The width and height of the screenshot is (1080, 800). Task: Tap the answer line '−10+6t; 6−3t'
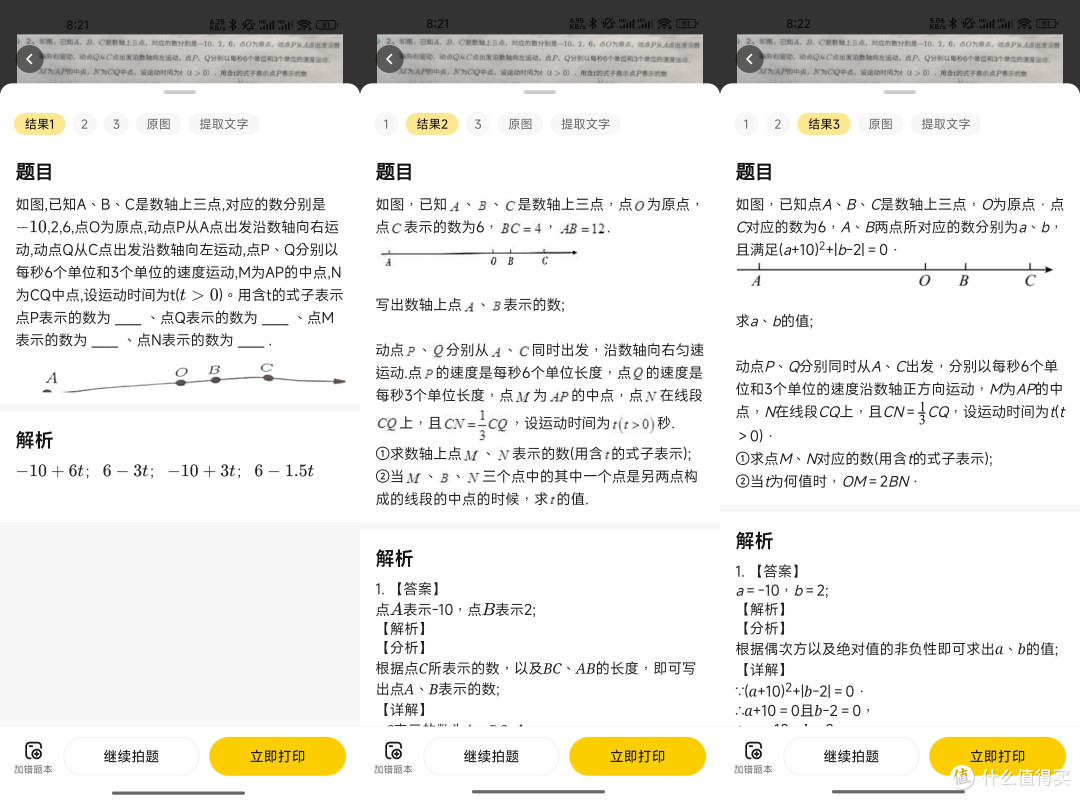[165, 471]
